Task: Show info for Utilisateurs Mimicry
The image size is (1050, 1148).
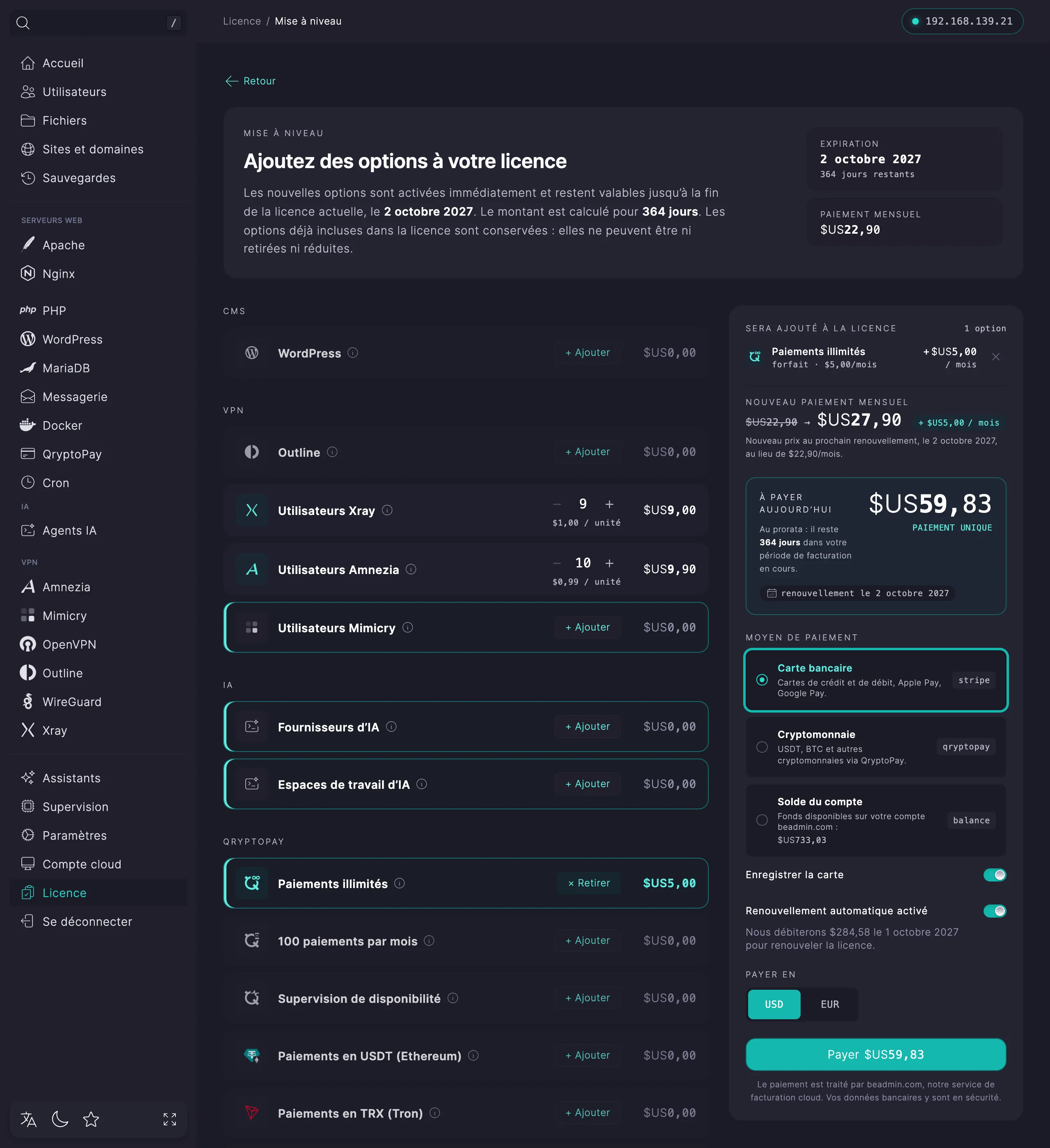Action: [x=408, y=628]
